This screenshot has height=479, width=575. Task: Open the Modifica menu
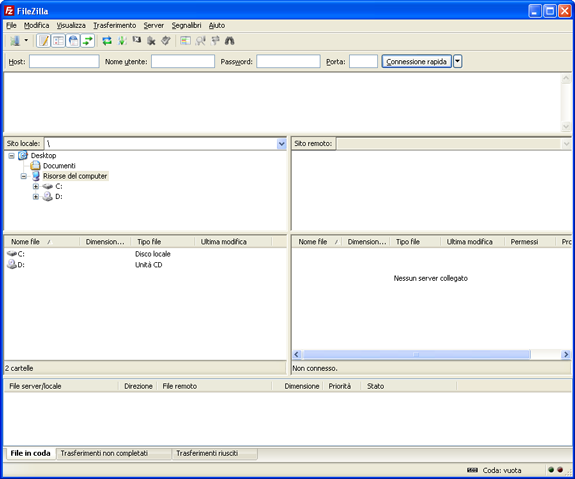(x=36, y=25)
